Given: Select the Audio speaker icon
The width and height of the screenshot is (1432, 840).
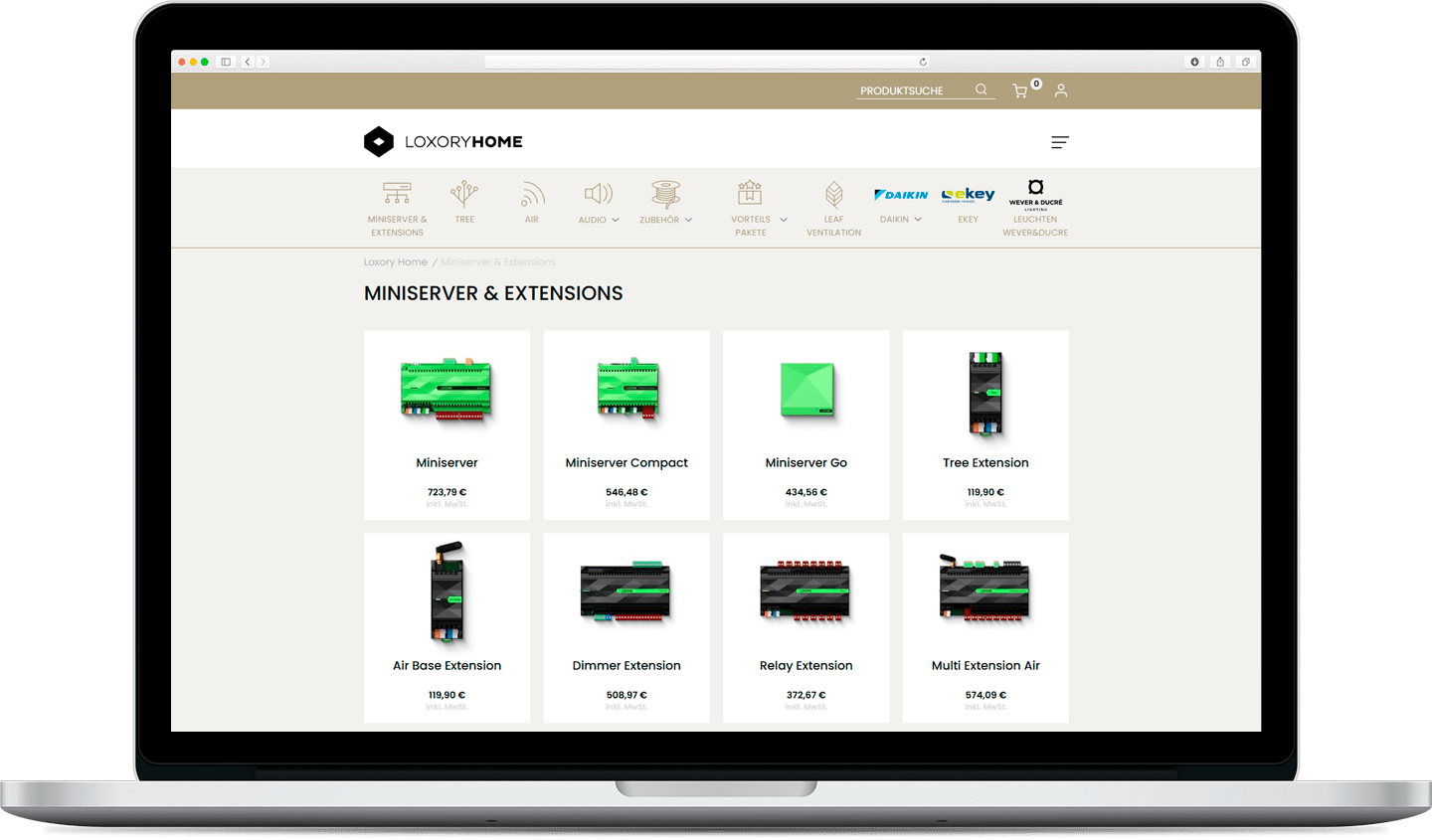Looking at the screenshot, I should [x=598, y=193].
